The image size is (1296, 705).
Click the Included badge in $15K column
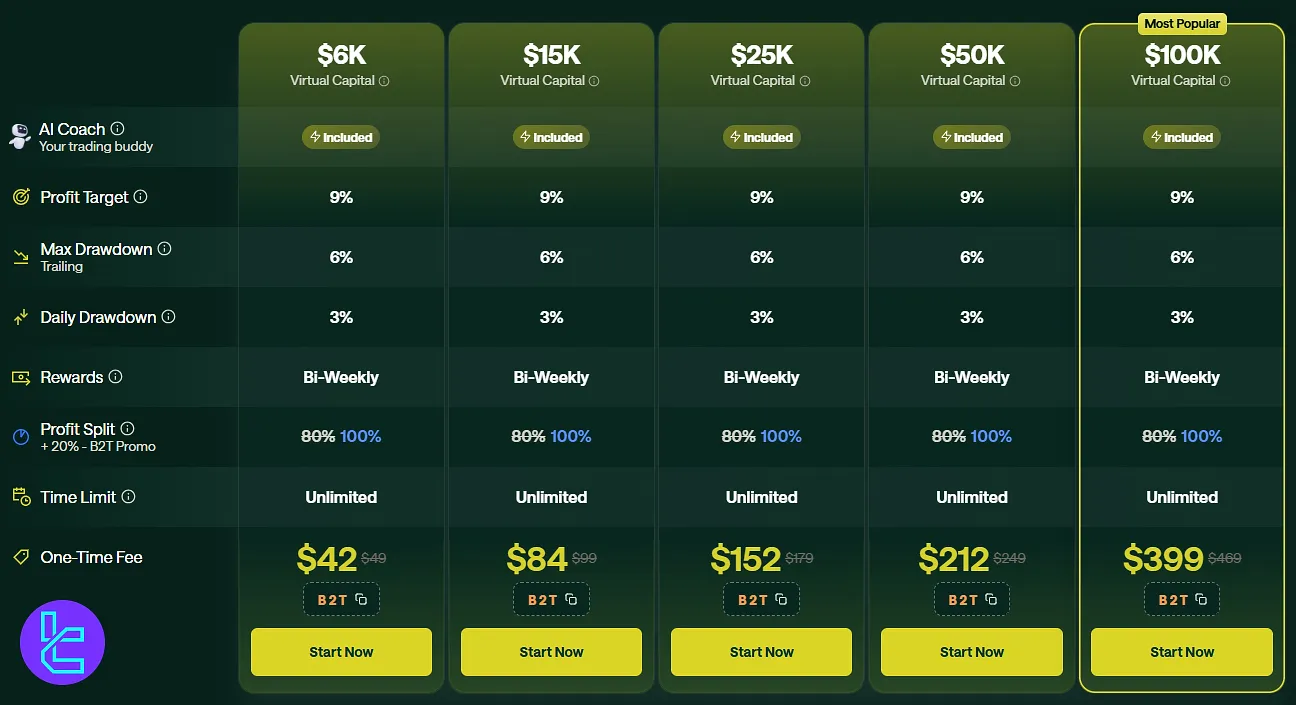(551, 137)
